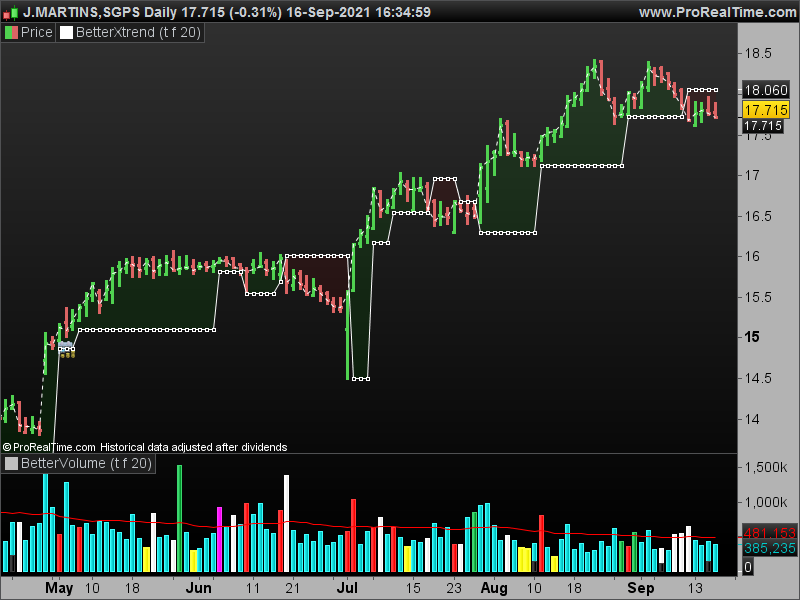
Task: Click the candlestick icon beside J.MARTINS title
Action: [x=11, y=12]
